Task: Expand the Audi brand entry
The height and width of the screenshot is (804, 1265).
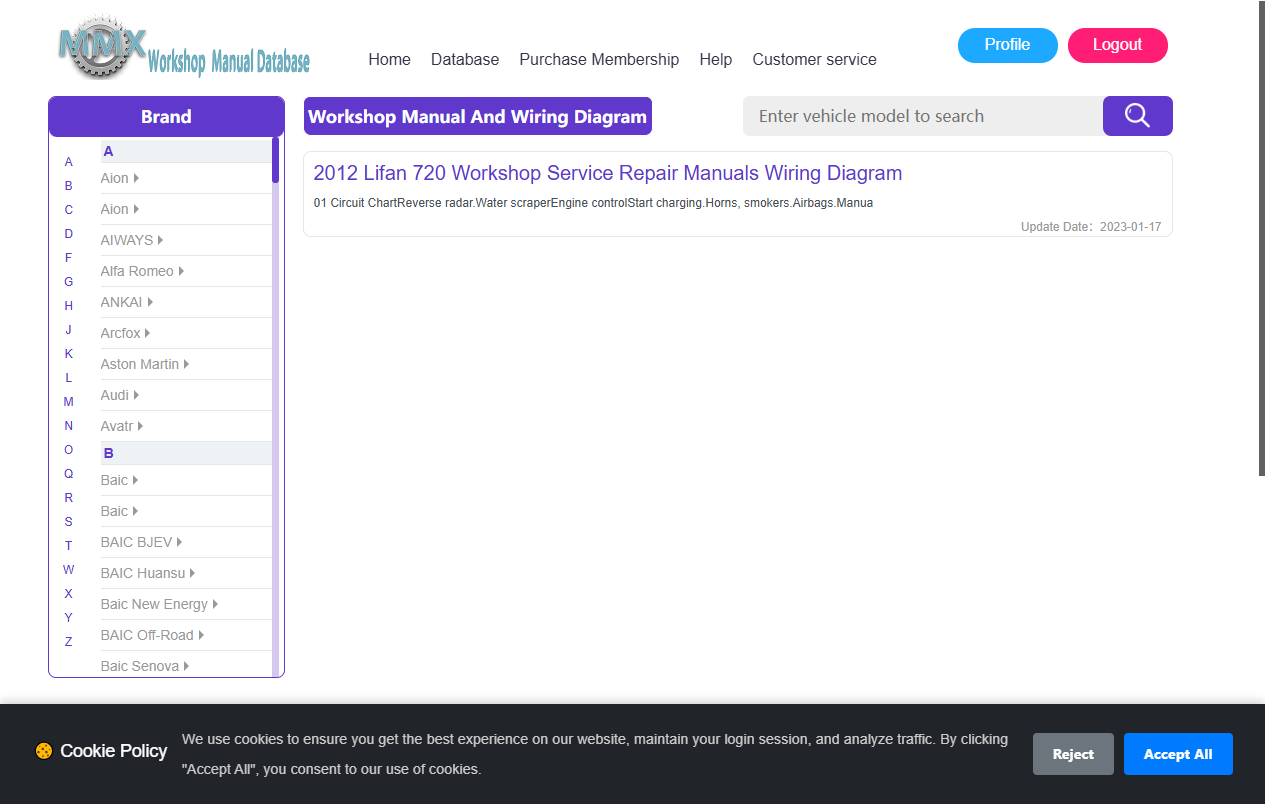Action: point(120,395)
